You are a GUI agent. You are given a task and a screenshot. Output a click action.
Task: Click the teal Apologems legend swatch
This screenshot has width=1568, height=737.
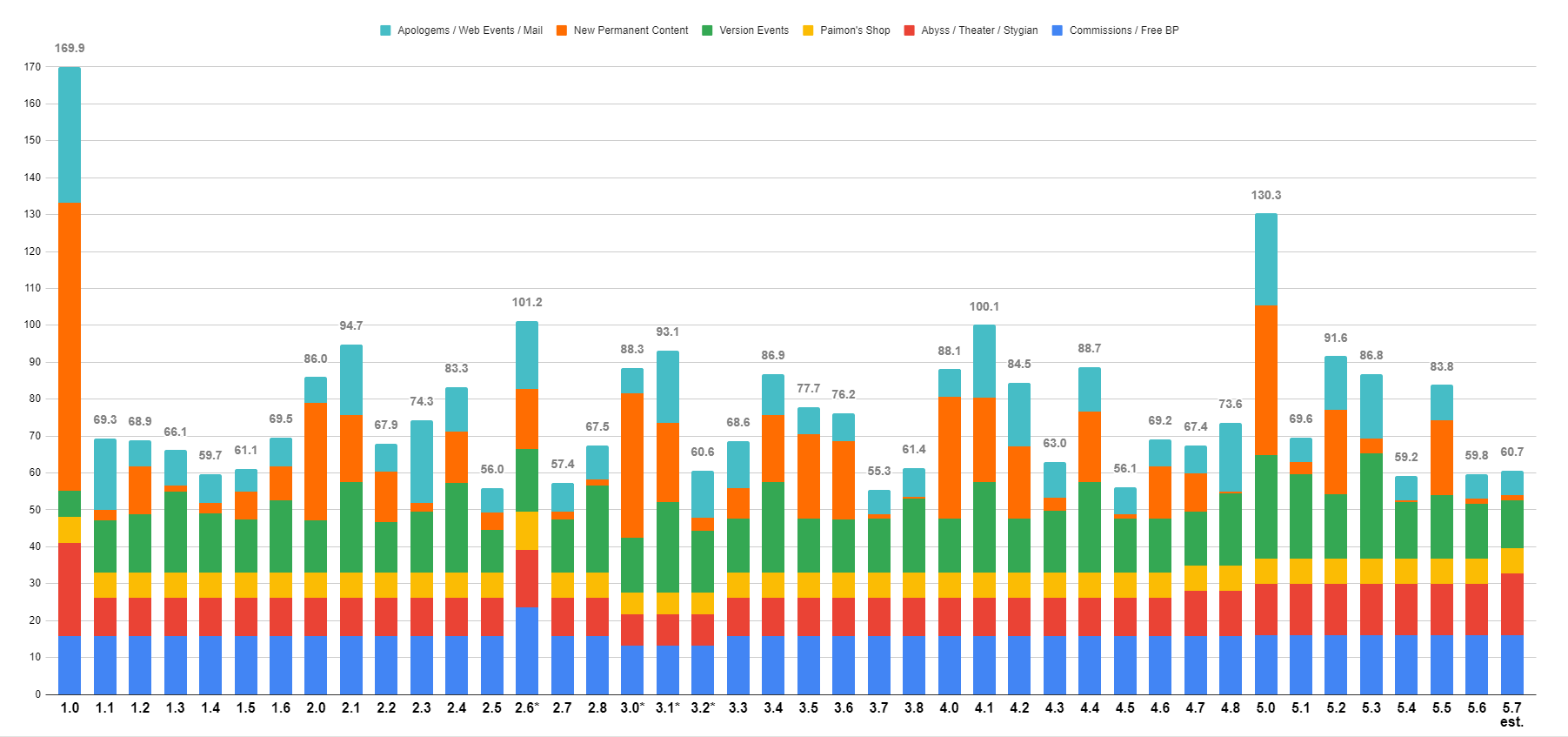(x=385, y=30)
